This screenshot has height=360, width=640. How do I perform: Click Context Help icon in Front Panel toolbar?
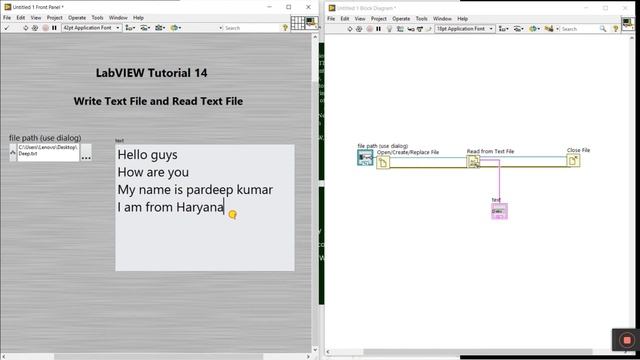[285, 28]
